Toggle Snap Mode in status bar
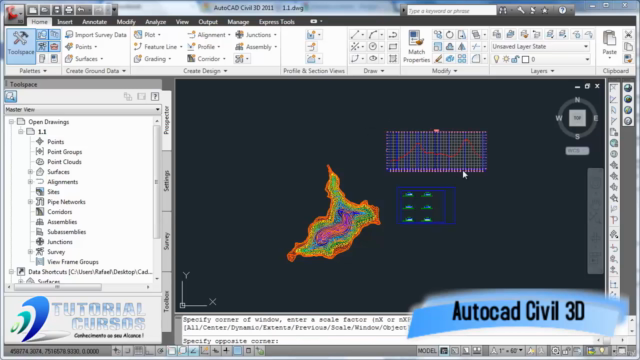The height and width of the screenshot is (360, 640). coord(128,351)
